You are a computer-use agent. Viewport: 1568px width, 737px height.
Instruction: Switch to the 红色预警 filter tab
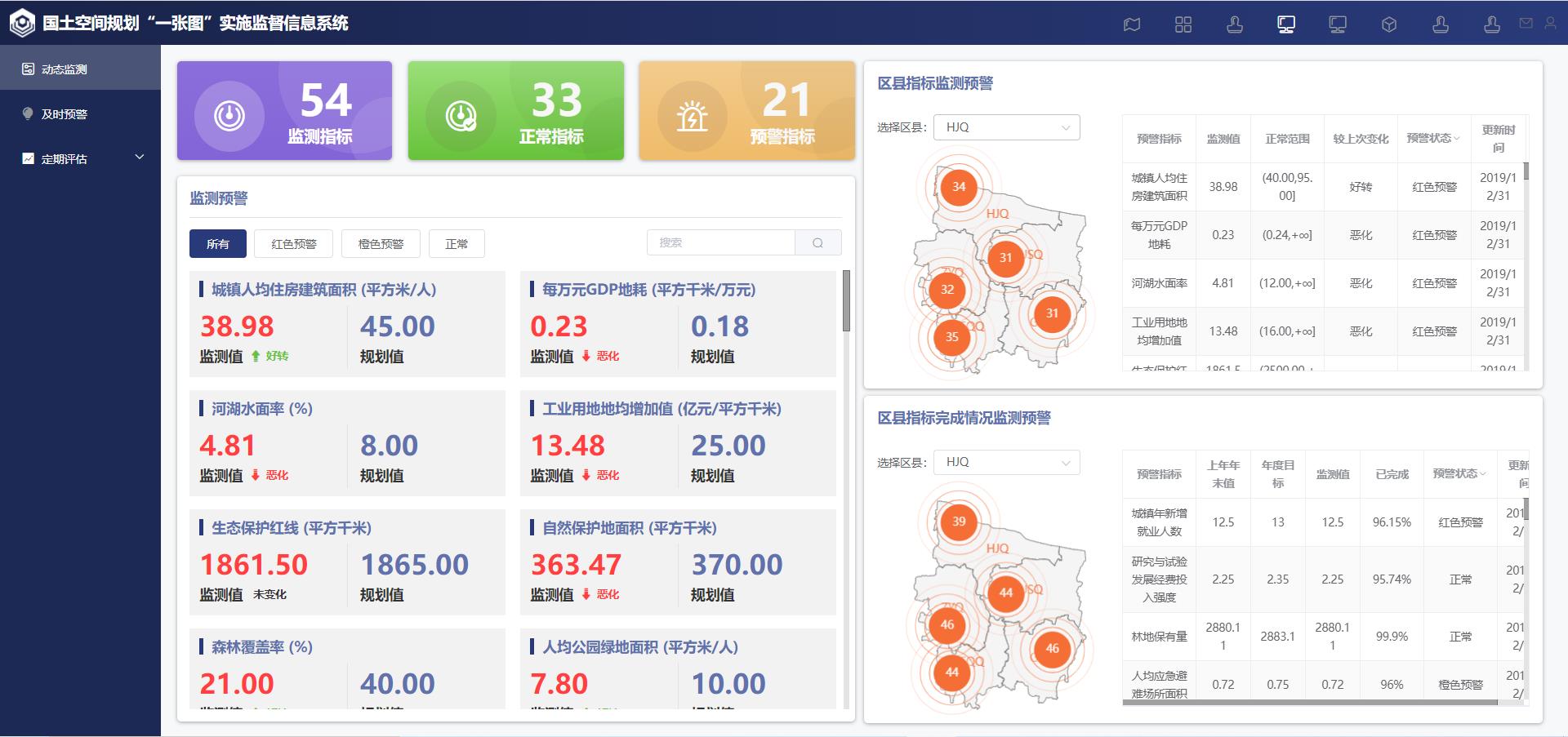(293, 243)
